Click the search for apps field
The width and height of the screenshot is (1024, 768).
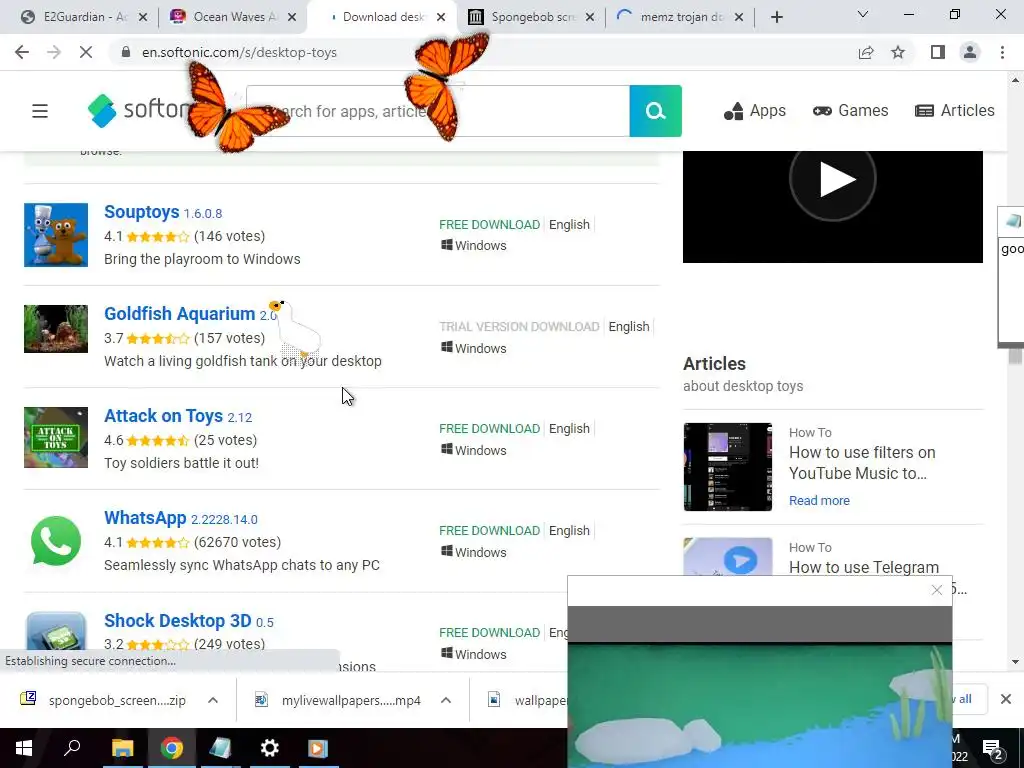[438, 111]
